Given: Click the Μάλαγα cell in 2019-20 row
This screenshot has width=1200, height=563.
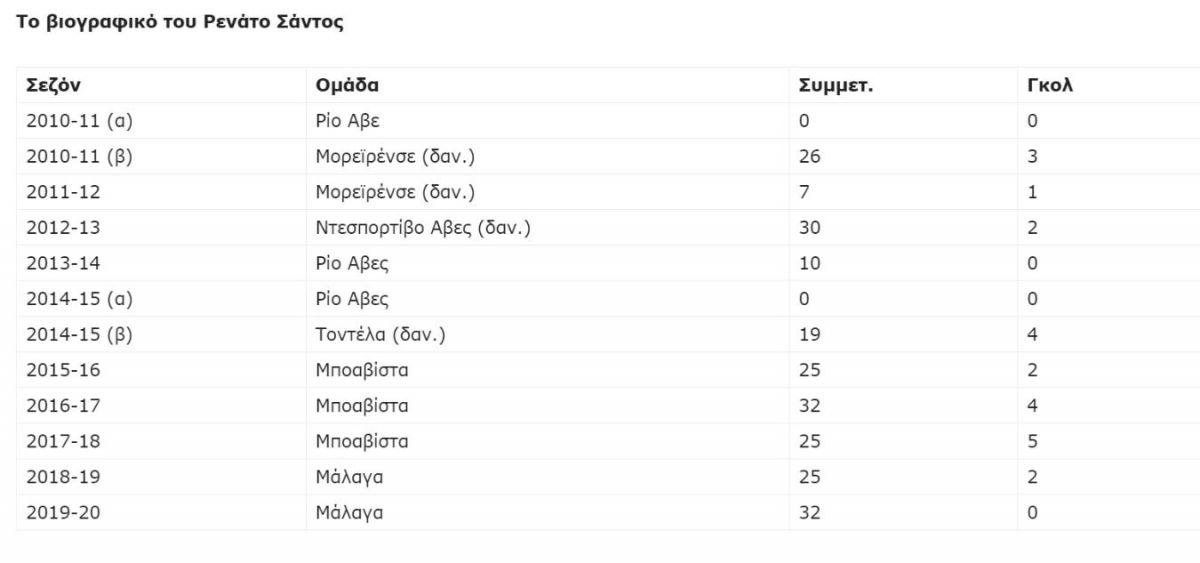Looking at the screenshot, I should pos(548,513).
